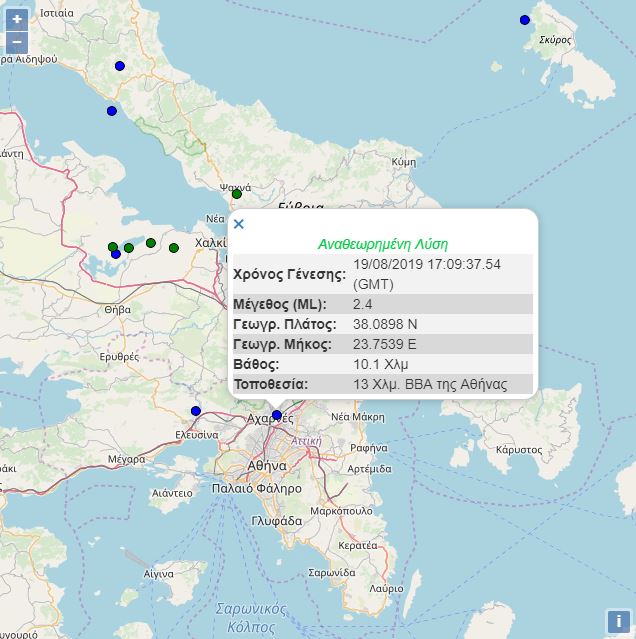636x639 pixels.
Task: Open the map info button
Action: (616, 621)
